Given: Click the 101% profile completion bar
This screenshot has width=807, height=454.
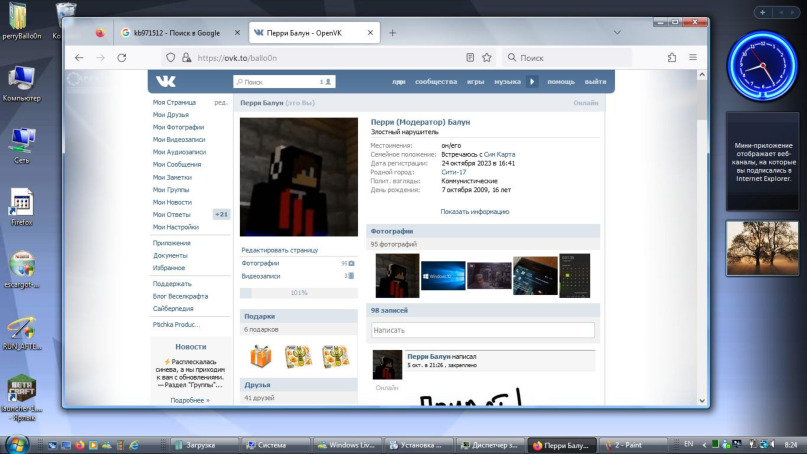Looking at the screenshot, I should tap(298, 292).
